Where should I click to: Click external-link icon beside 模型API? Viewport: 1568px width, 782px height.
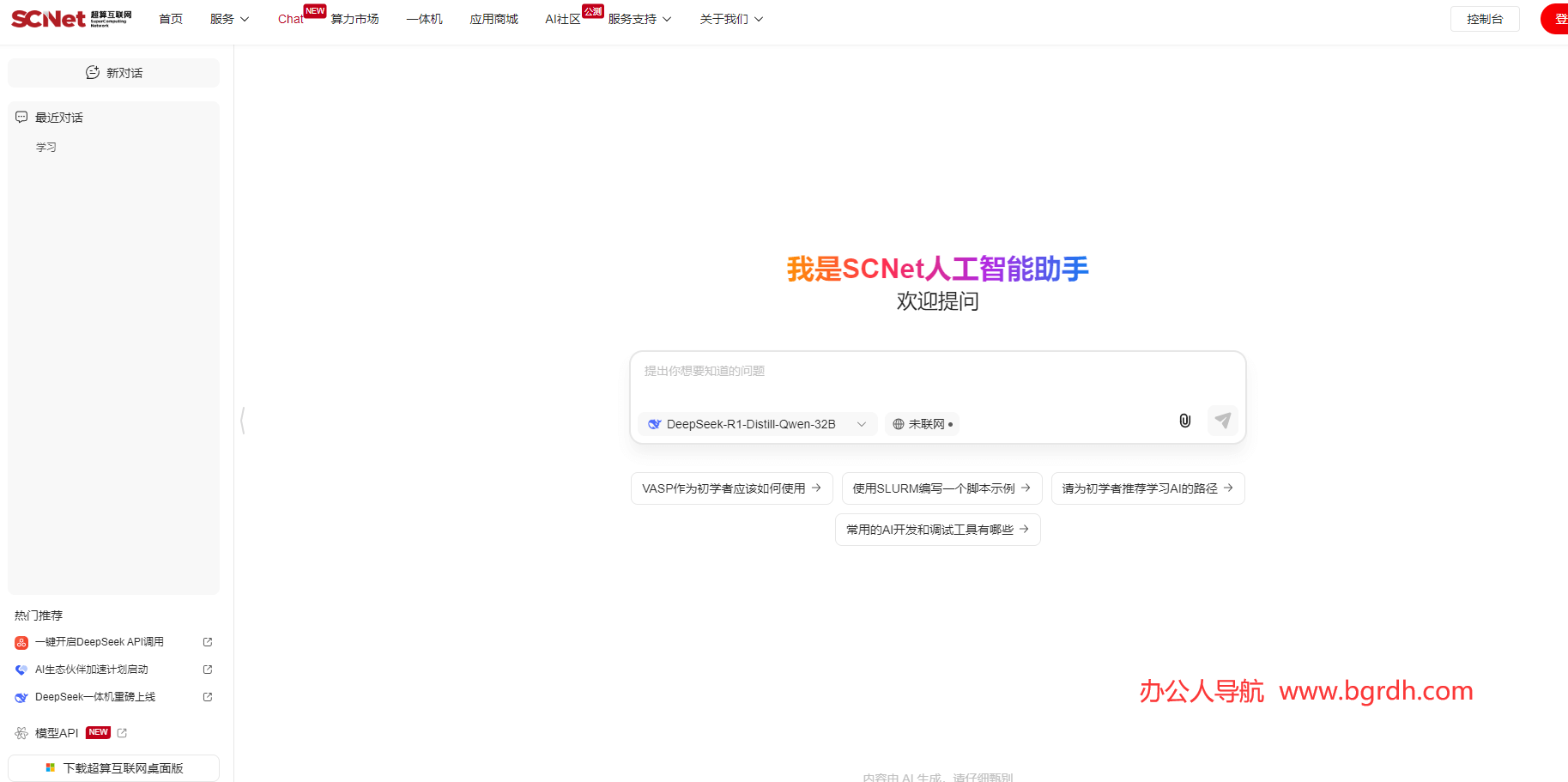click(x=122, y=733)
